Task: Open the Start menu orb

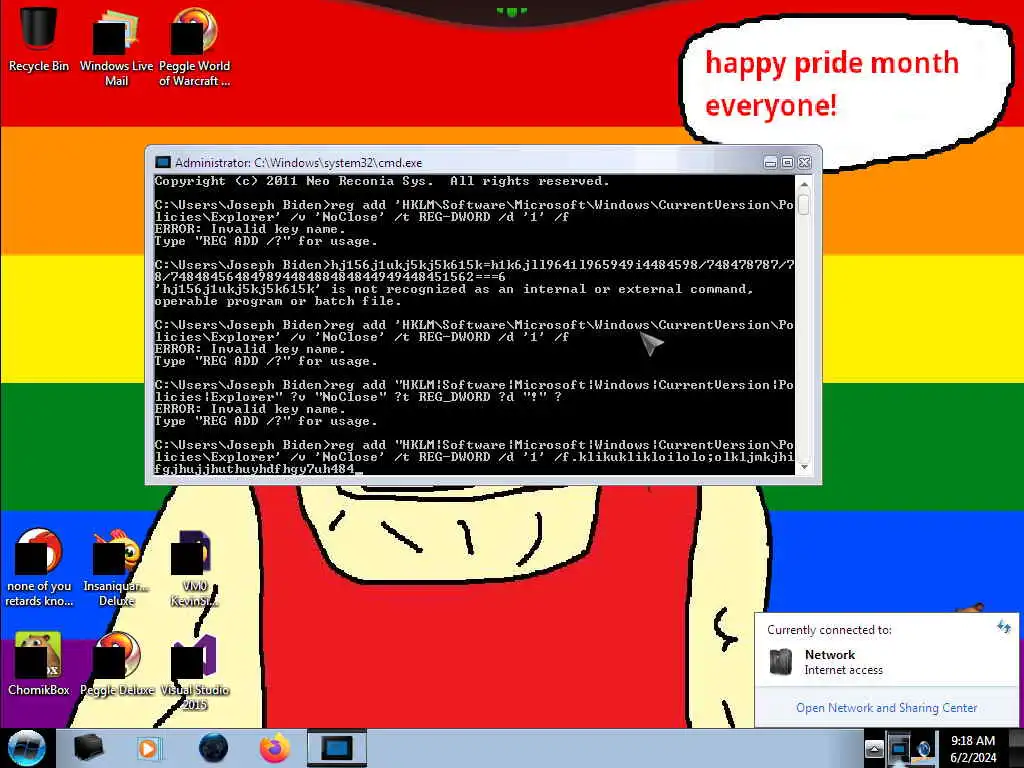Action: click(27, 748)
